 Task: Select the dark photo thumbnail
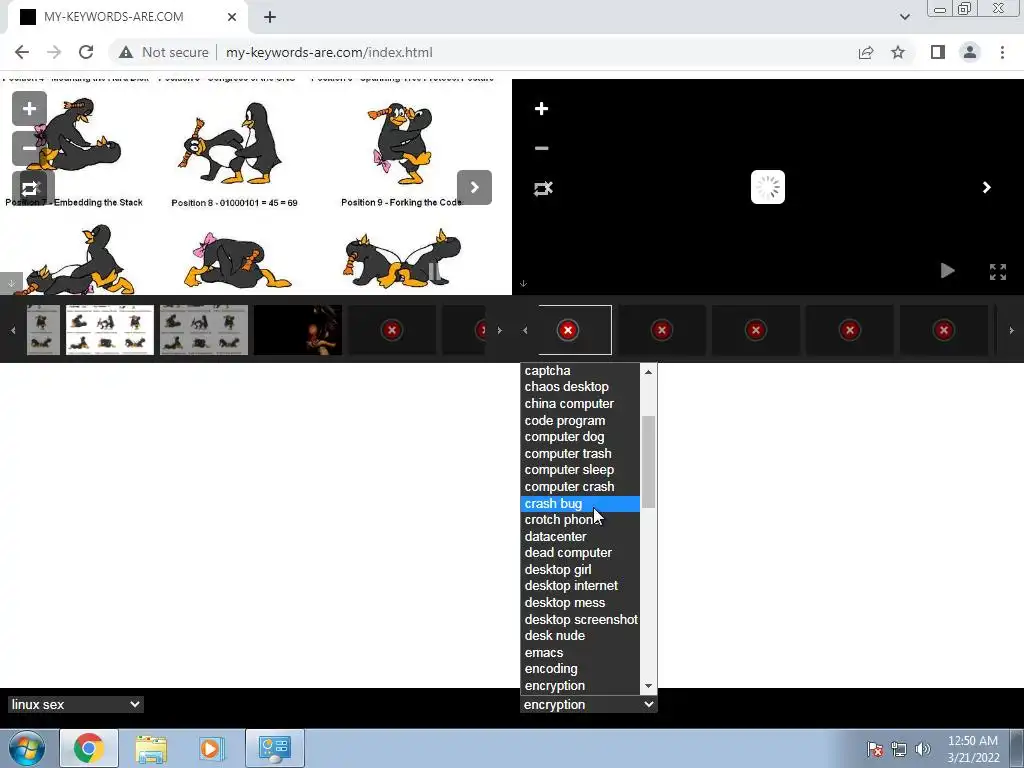298,330
